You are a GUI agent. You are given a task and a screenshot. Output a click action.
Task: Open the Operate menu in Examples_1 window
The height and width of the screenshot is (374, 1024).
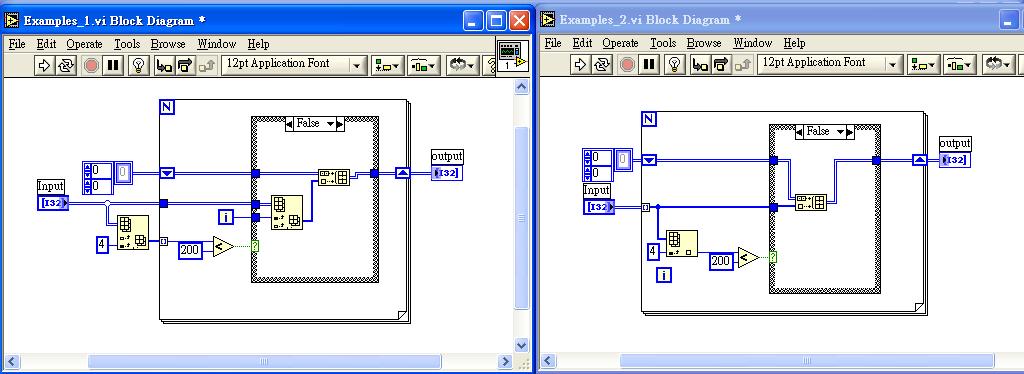tap(84, 44)
